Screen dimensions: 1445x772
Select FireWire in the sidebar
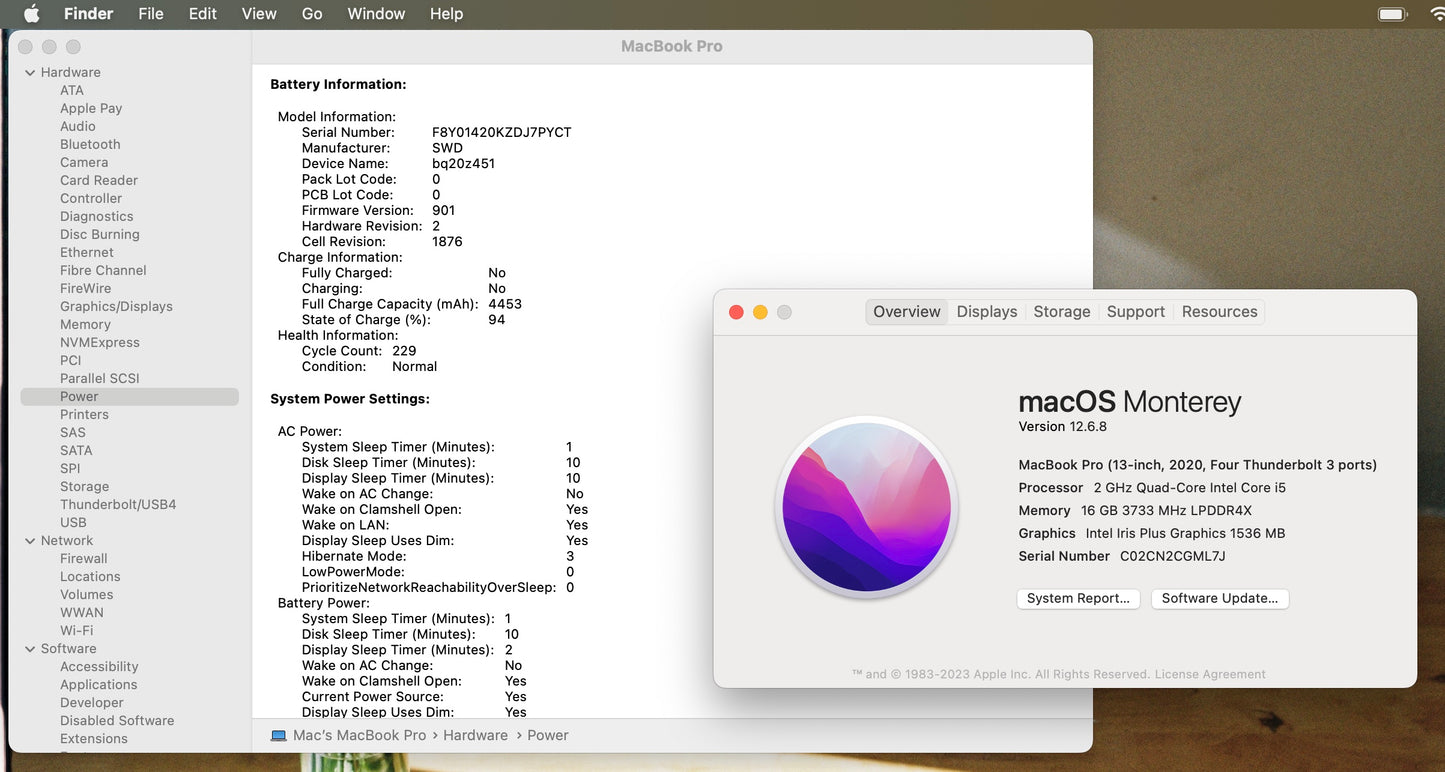(85, 288)
